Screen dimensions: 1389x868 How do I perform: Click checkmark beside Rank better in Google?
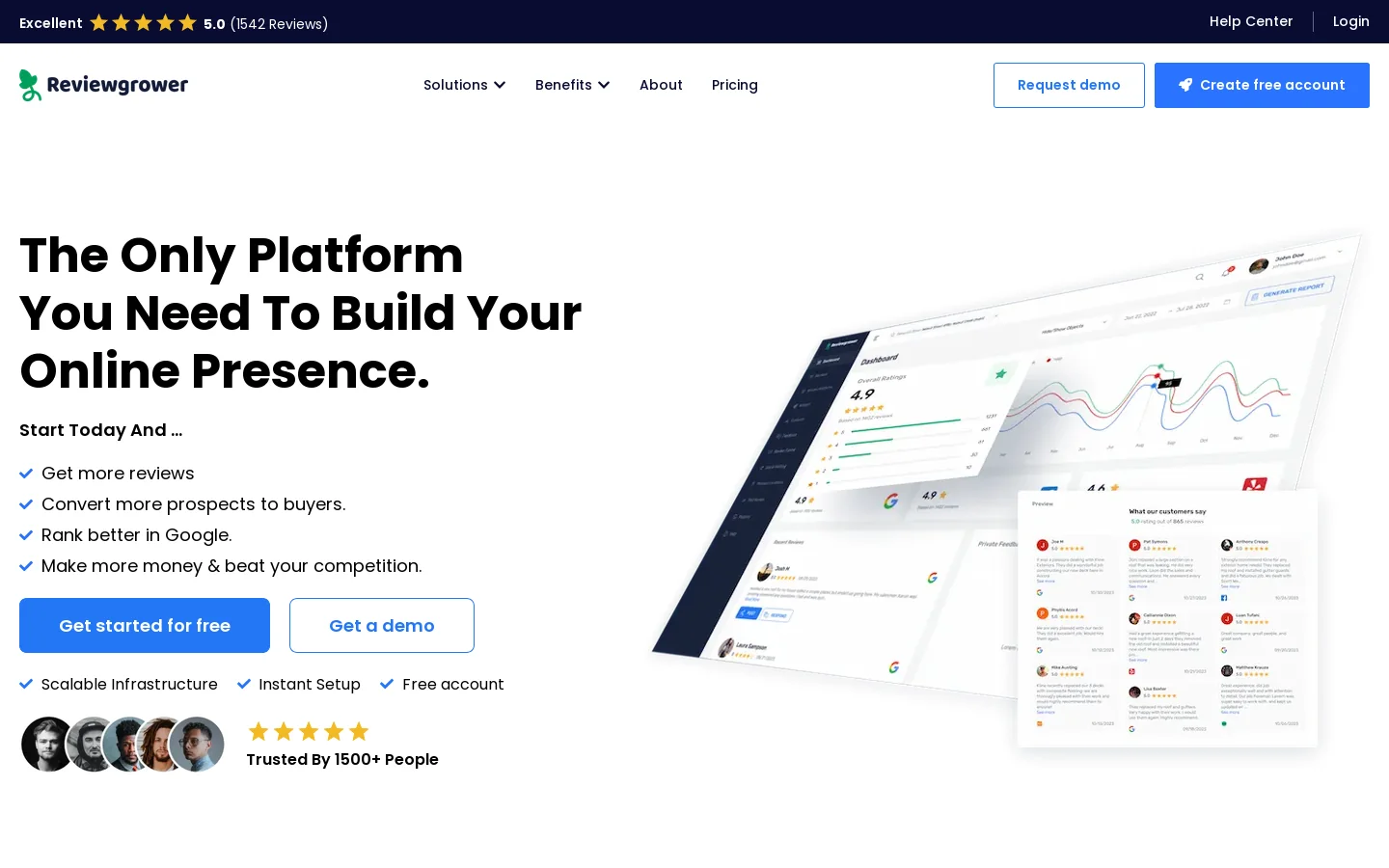coord(26,535)
